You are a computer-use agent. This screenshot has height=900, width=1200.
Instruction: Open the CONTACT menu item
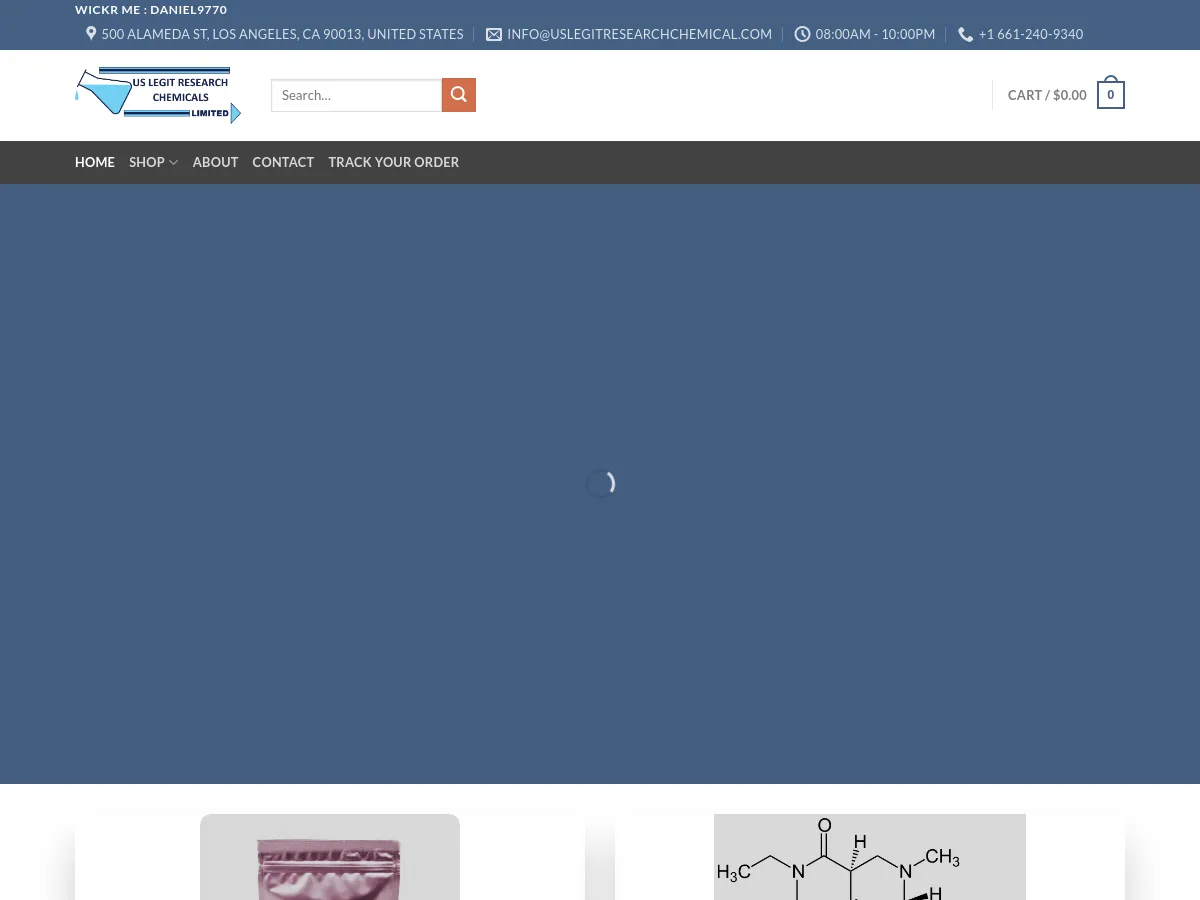(283, 162)
